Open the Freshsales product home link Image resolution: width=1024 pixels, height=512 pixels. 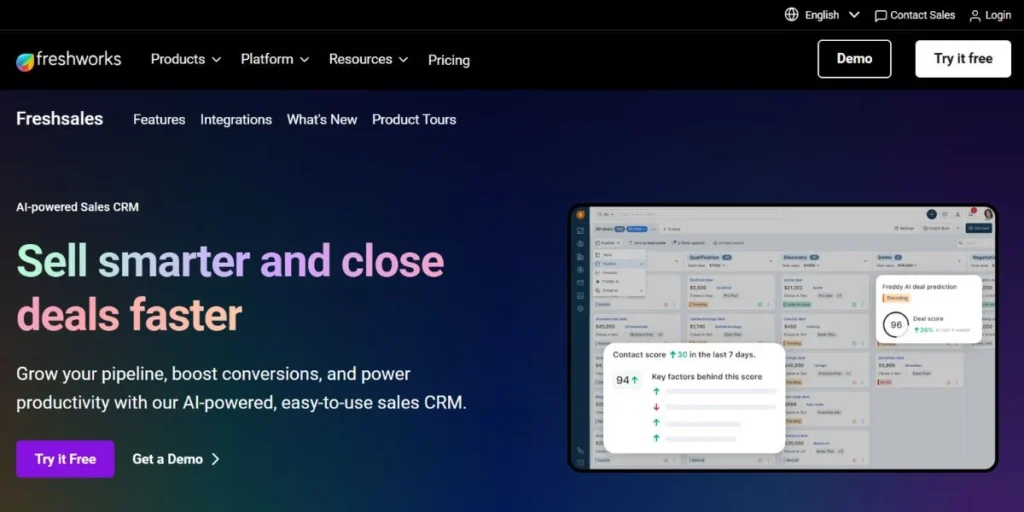[59, 119]
